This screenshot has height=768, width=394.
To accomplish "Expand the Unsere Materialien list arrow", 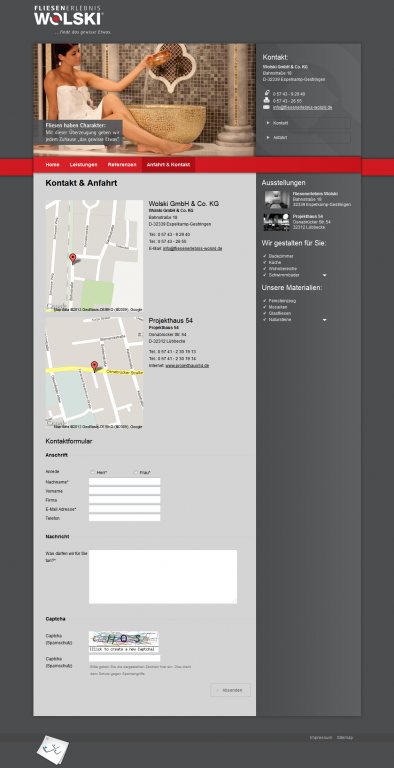I will 324,320.
